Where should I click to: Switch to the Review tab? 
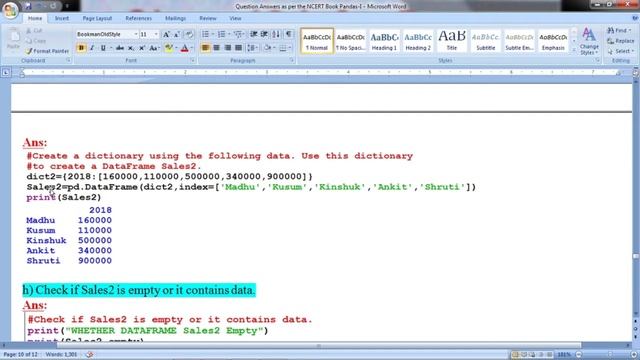point(208,18)
